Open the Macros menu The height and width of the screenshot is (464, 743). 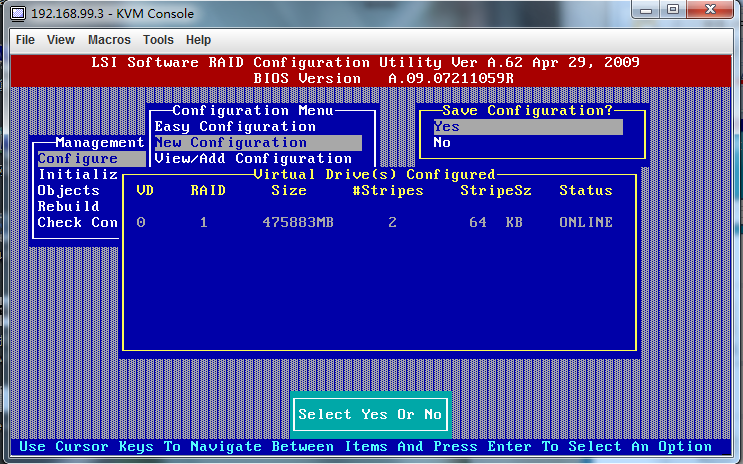tap(109, 40)
